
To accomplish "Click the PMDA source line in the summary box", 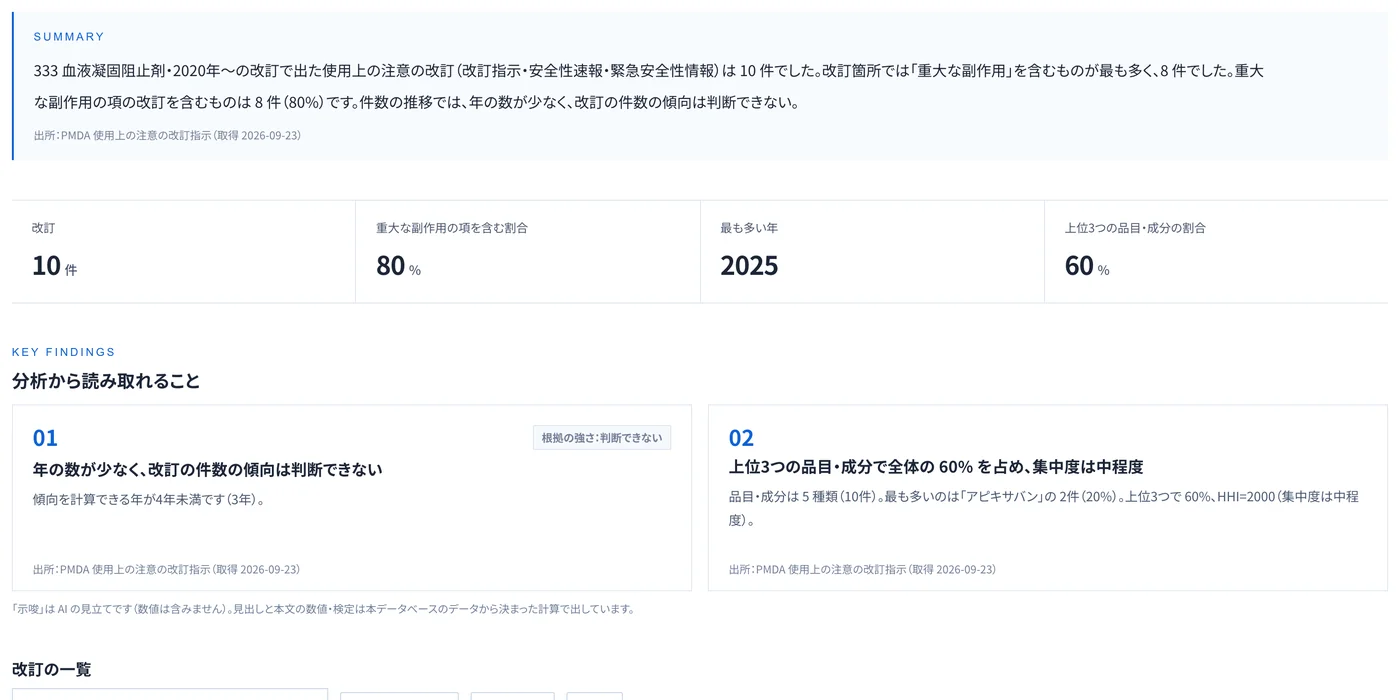I will point(167,135).
